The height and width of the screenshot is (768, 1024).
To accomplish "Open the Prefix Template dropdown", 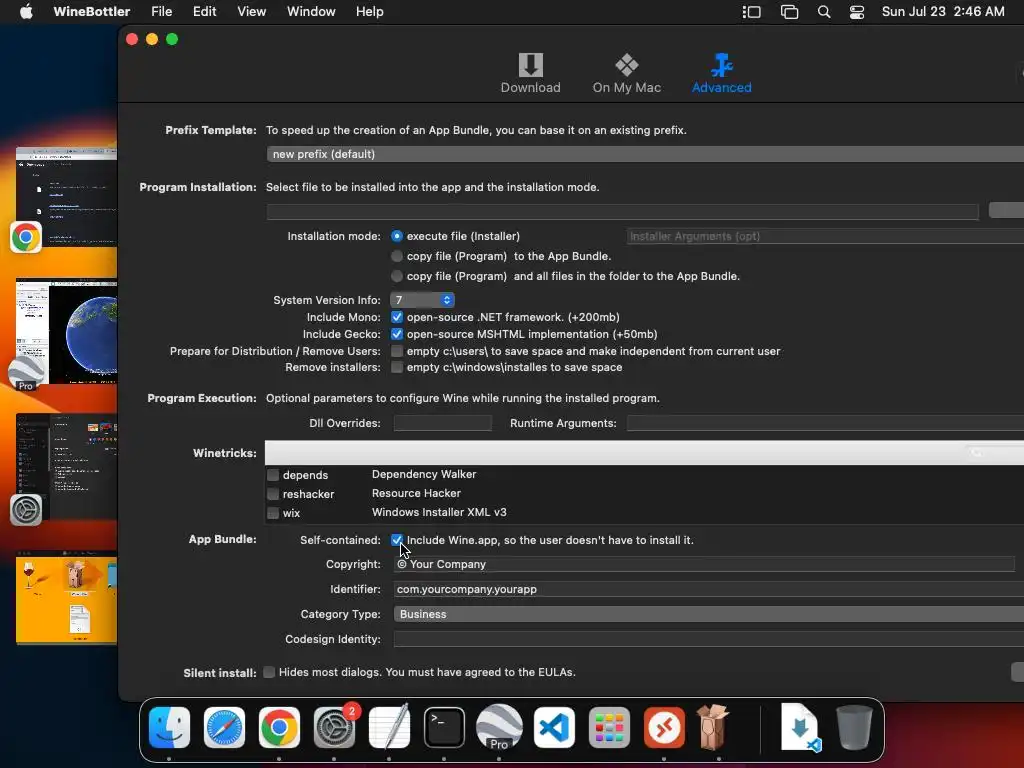I will pos(645,154).
